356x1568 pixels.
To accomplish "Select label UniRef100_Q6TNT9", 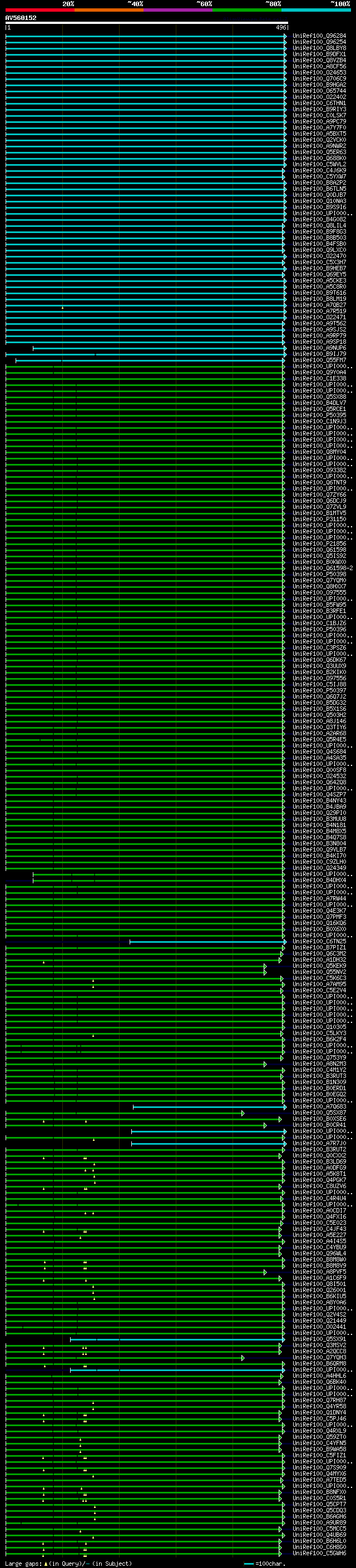I will (x=319, y=483).
